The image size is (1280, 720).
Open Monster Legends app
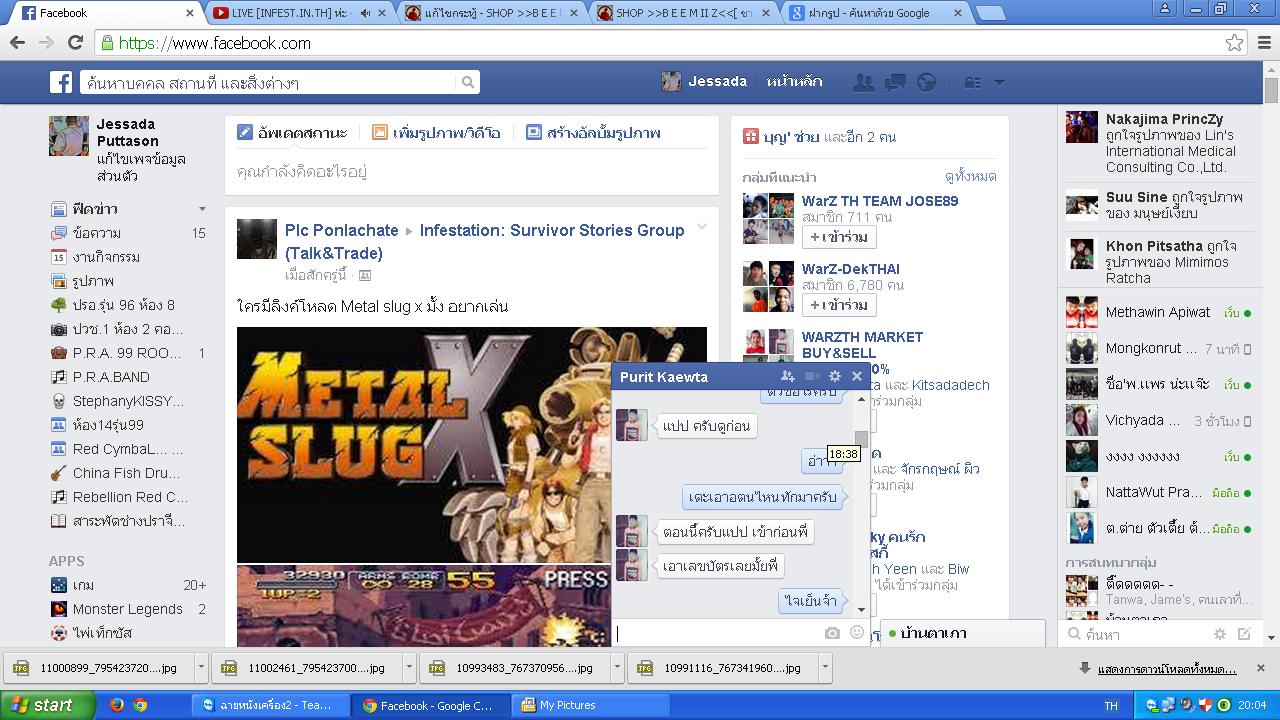(x=128, y=609)
